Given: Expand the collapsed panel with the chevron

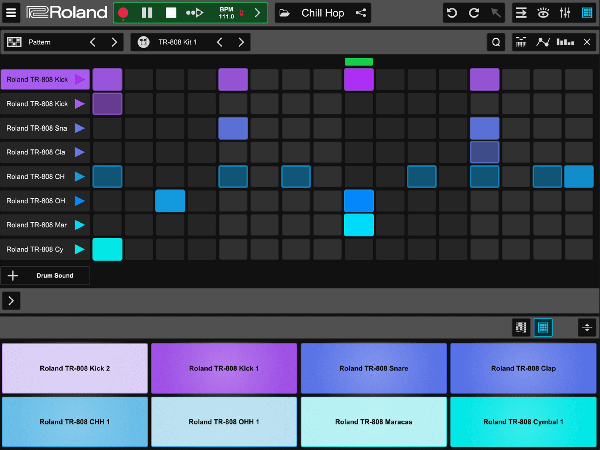Looking at the screenshot, I should click(x=11, y=301).
